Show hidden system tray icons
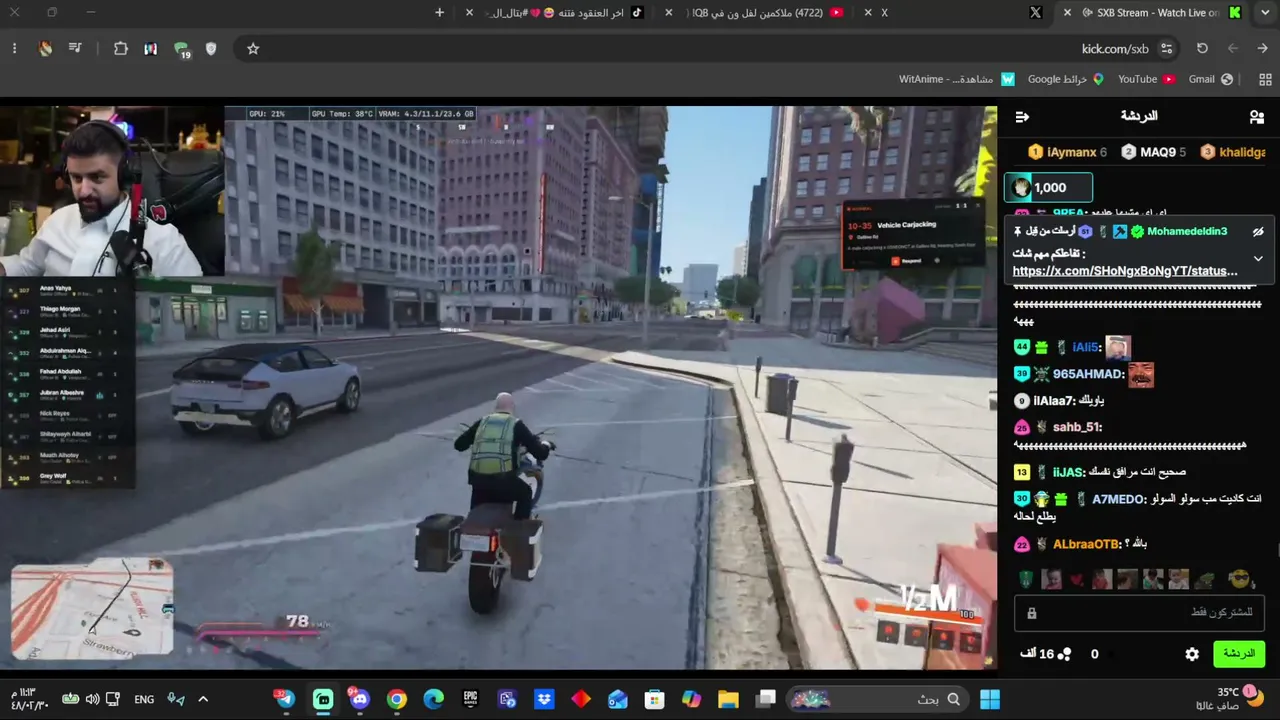Image resolution: width=1280 pixels, height=720 pixels. point(202,699)
